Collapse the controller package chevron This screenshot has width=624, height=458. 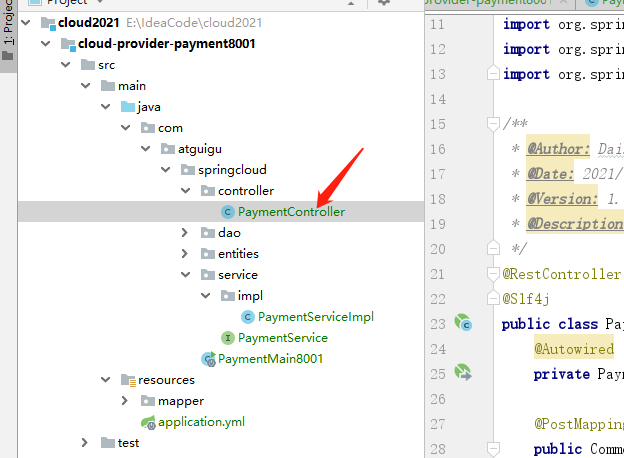[x=185, y=191]
